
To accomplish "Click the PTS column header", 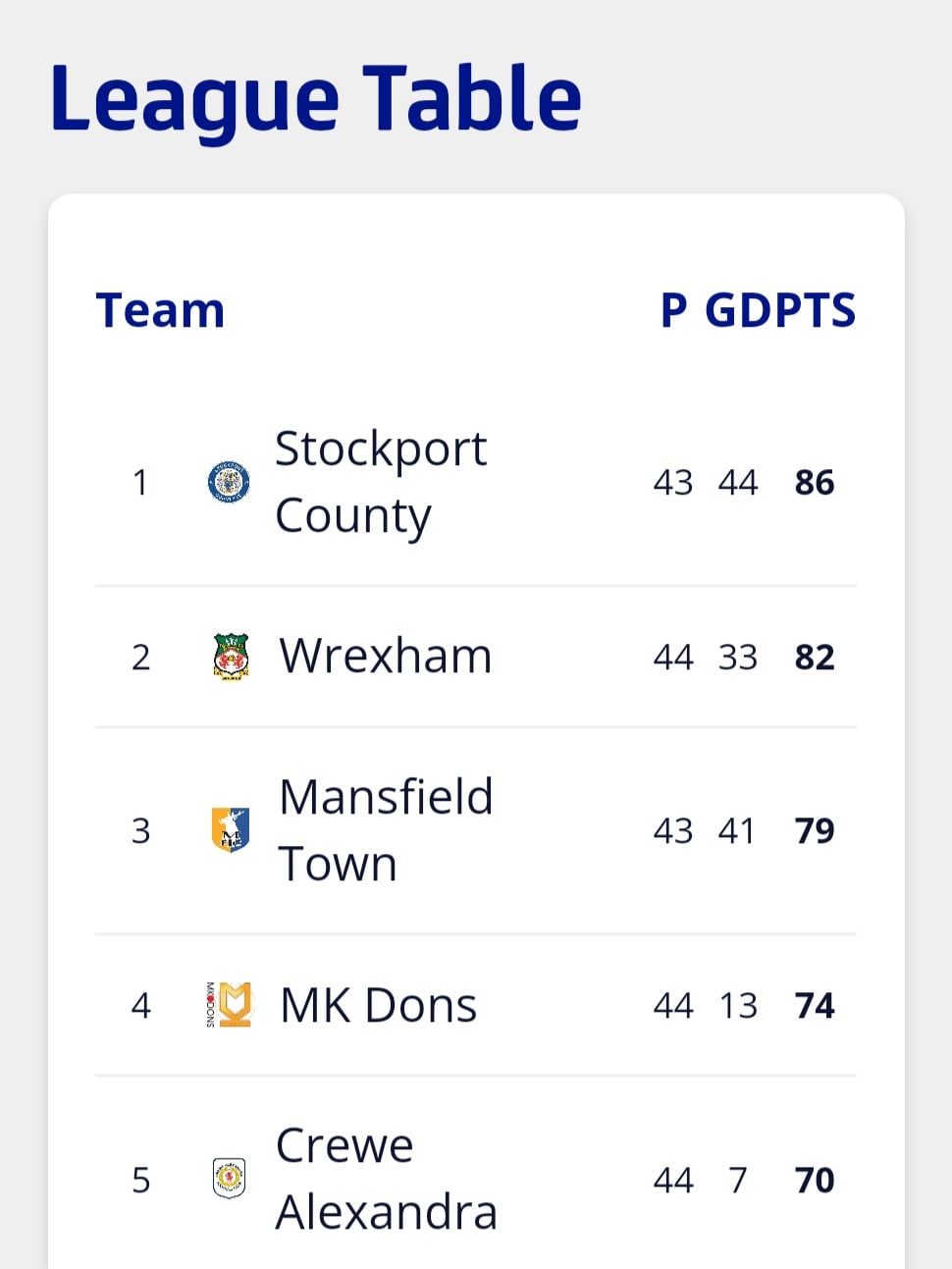I will (x=810, y=310).
